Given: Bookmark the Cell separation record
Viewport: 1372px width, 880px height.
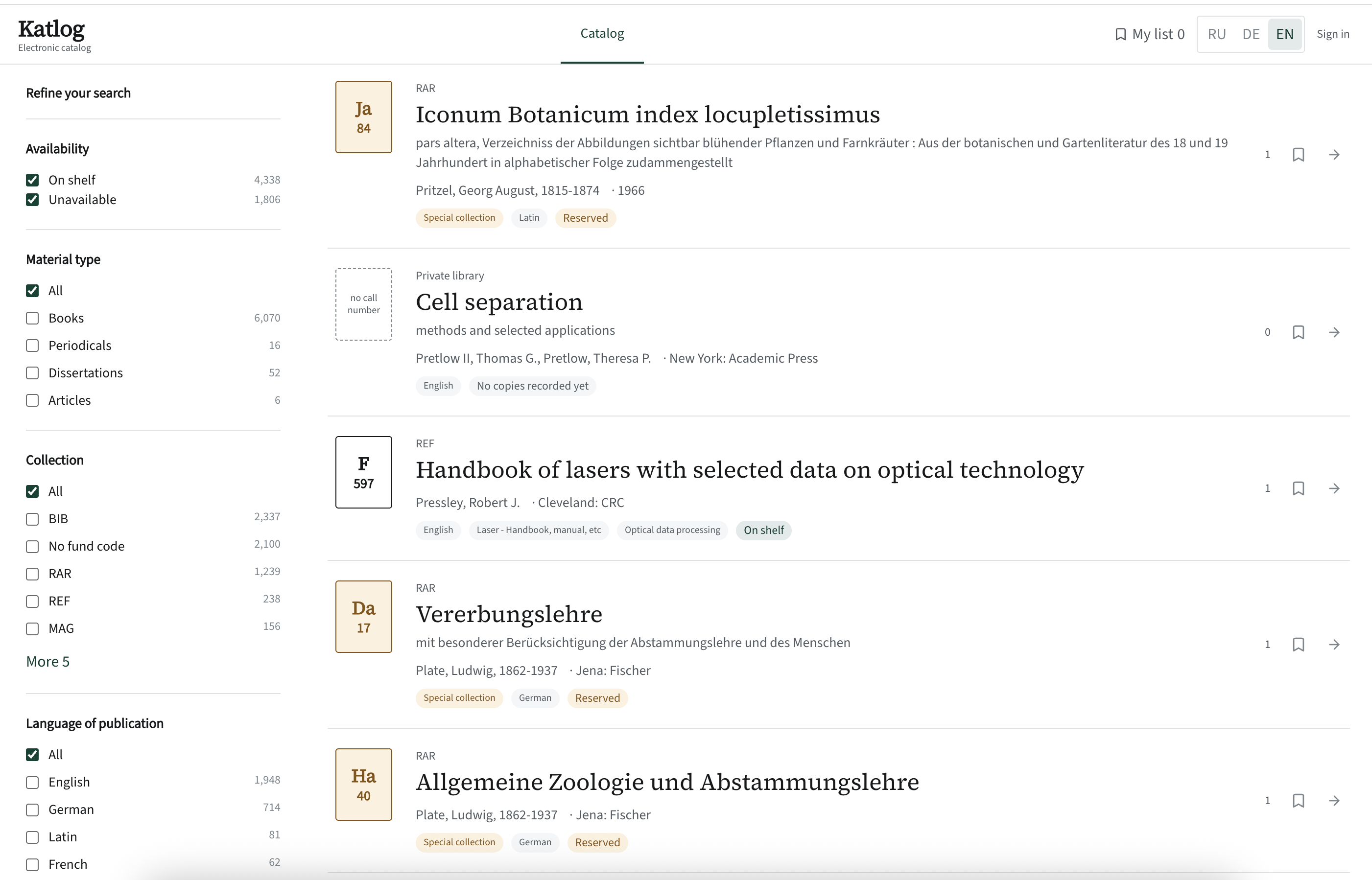Looking at the screenshot, I should (1298, 333).
